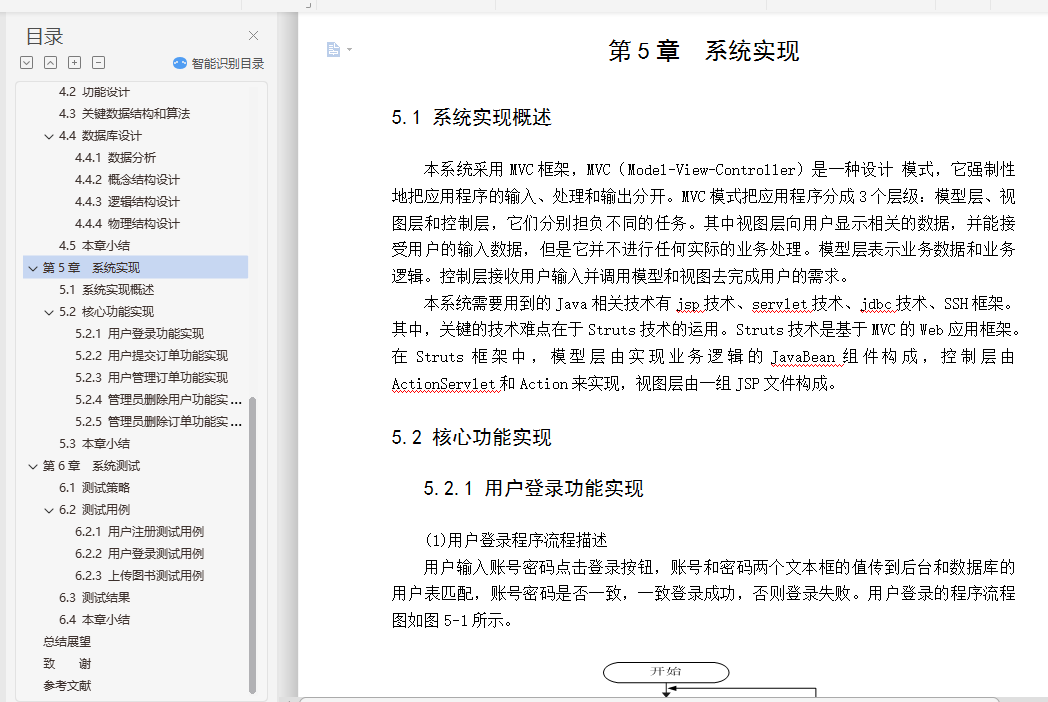Viewport: 1048px width, 702px height.
Task: Jump to 6.2.3 上传图书测试用例
Action: point(139,576)
